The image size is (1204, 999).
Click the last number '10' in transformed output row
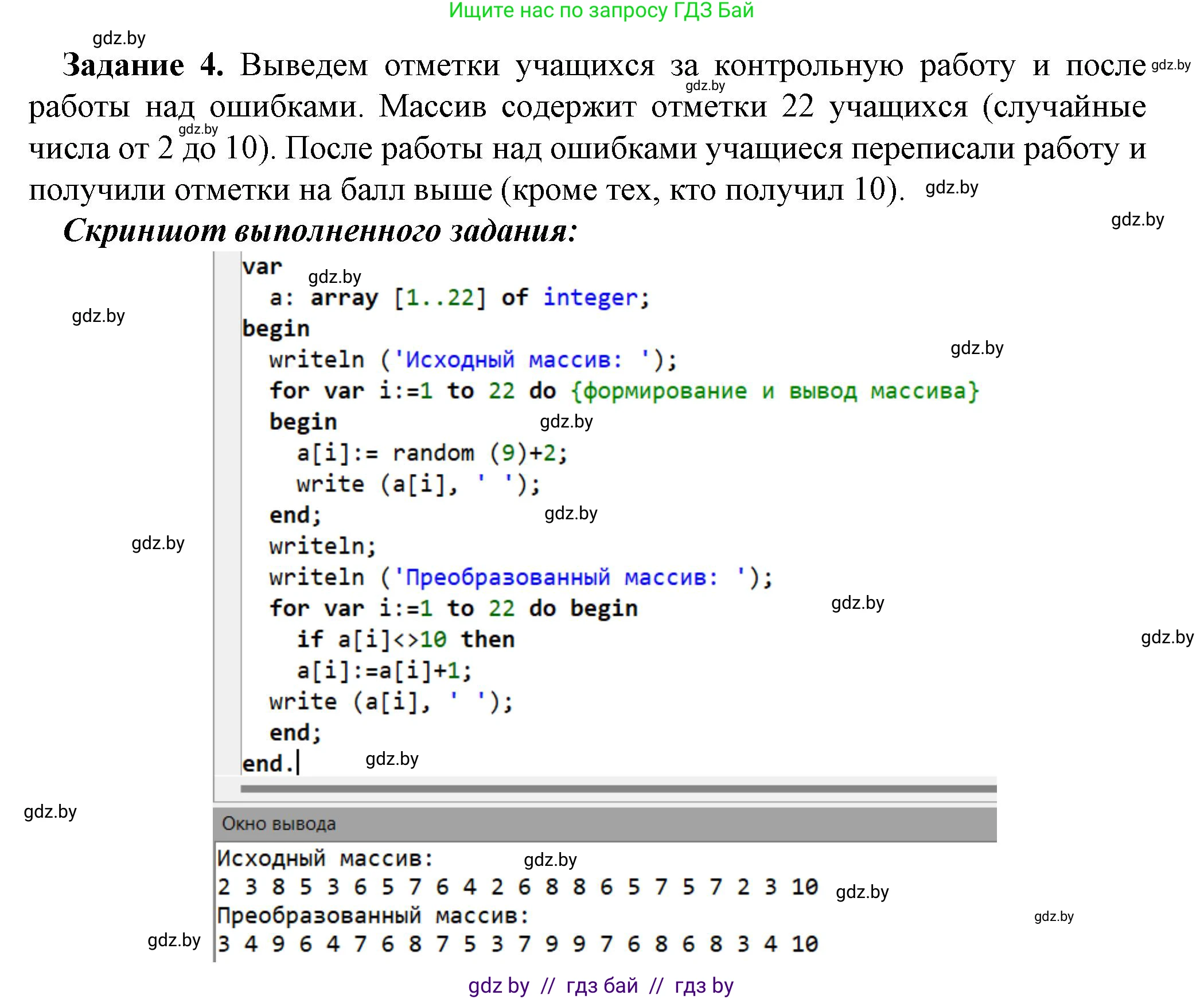tap(804, 944)
